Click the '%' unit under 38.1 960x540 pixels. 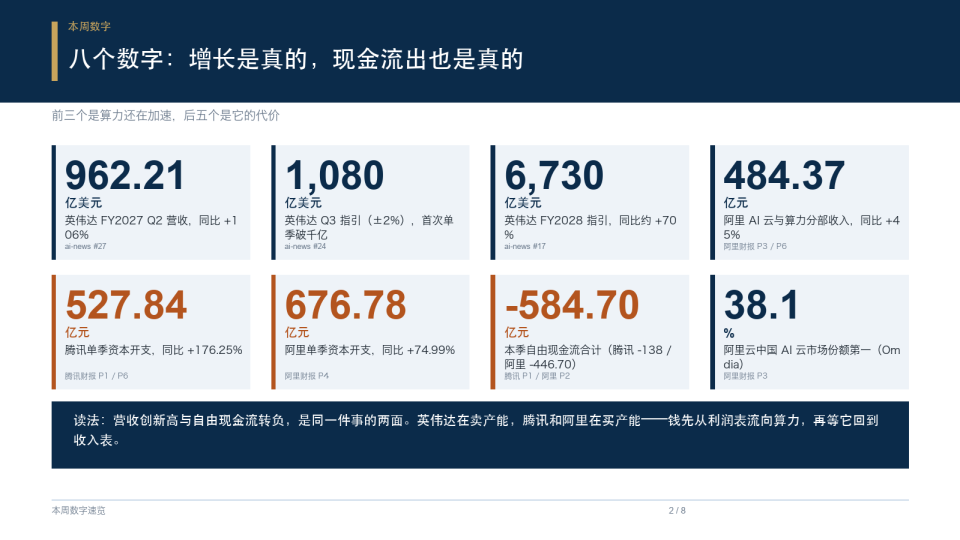[729, 333]
